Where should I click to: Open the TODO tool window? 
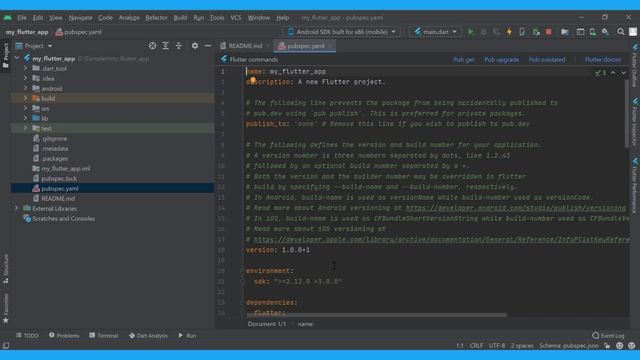(27, 336)
